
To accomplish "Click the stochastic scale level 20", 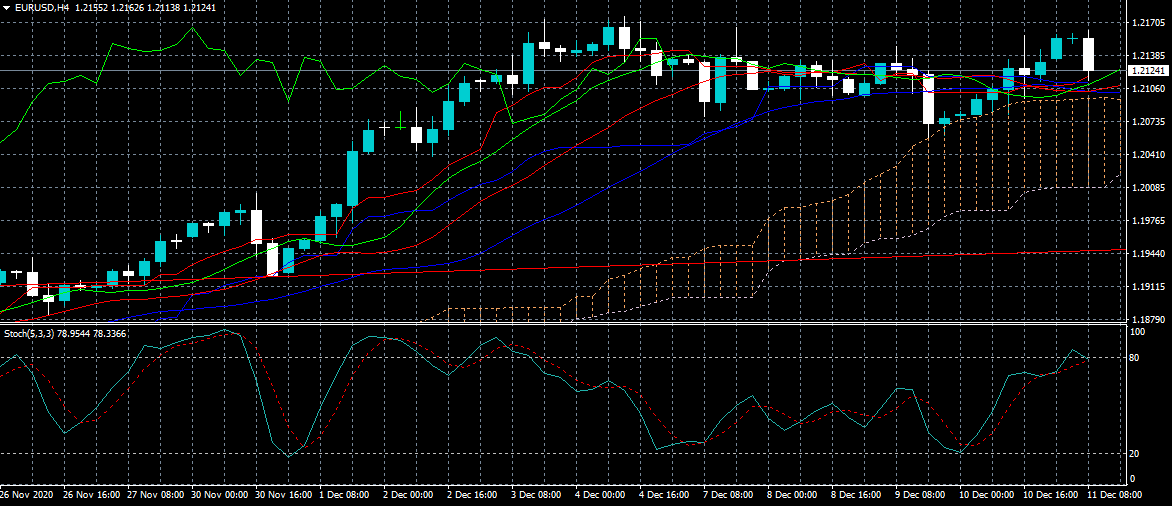I will [x=1136, y=454].
